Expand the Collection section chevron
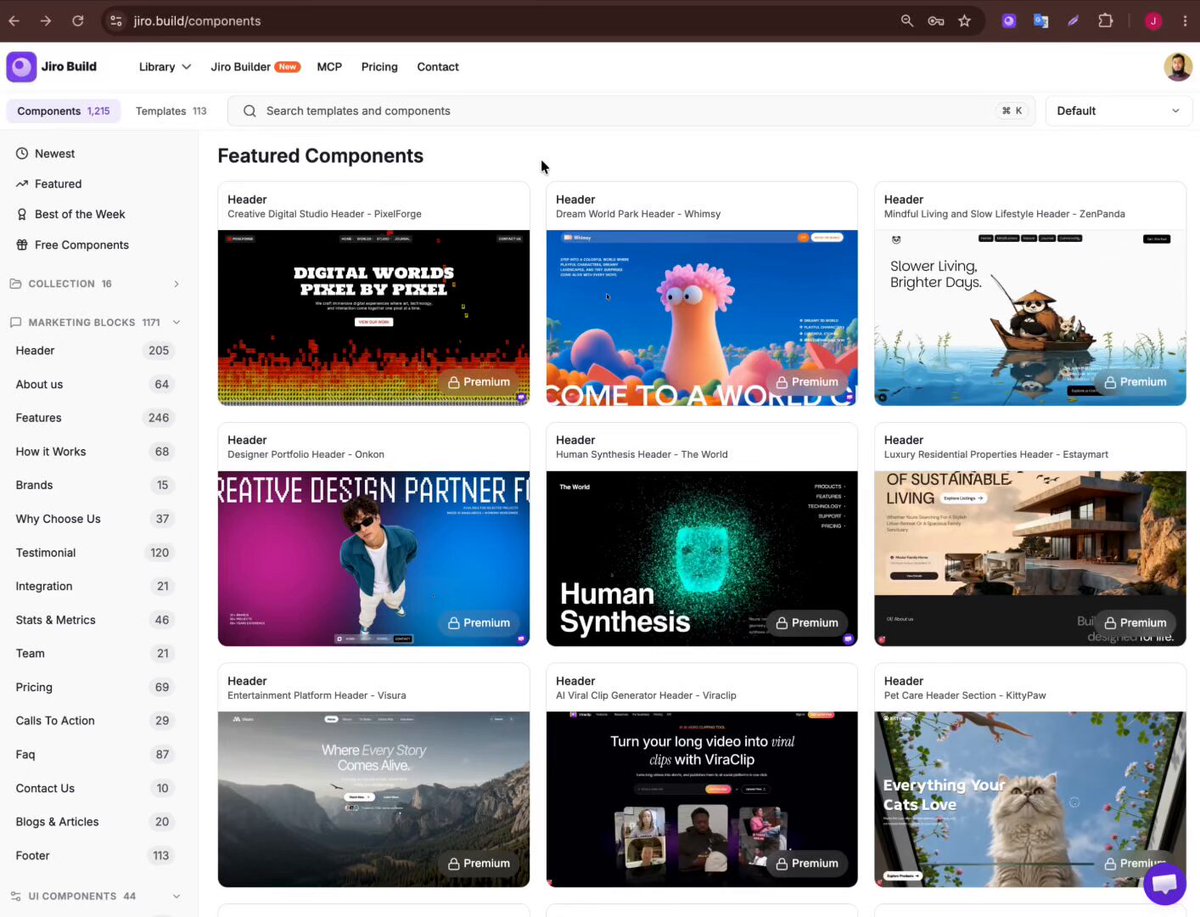 [176, 284]
